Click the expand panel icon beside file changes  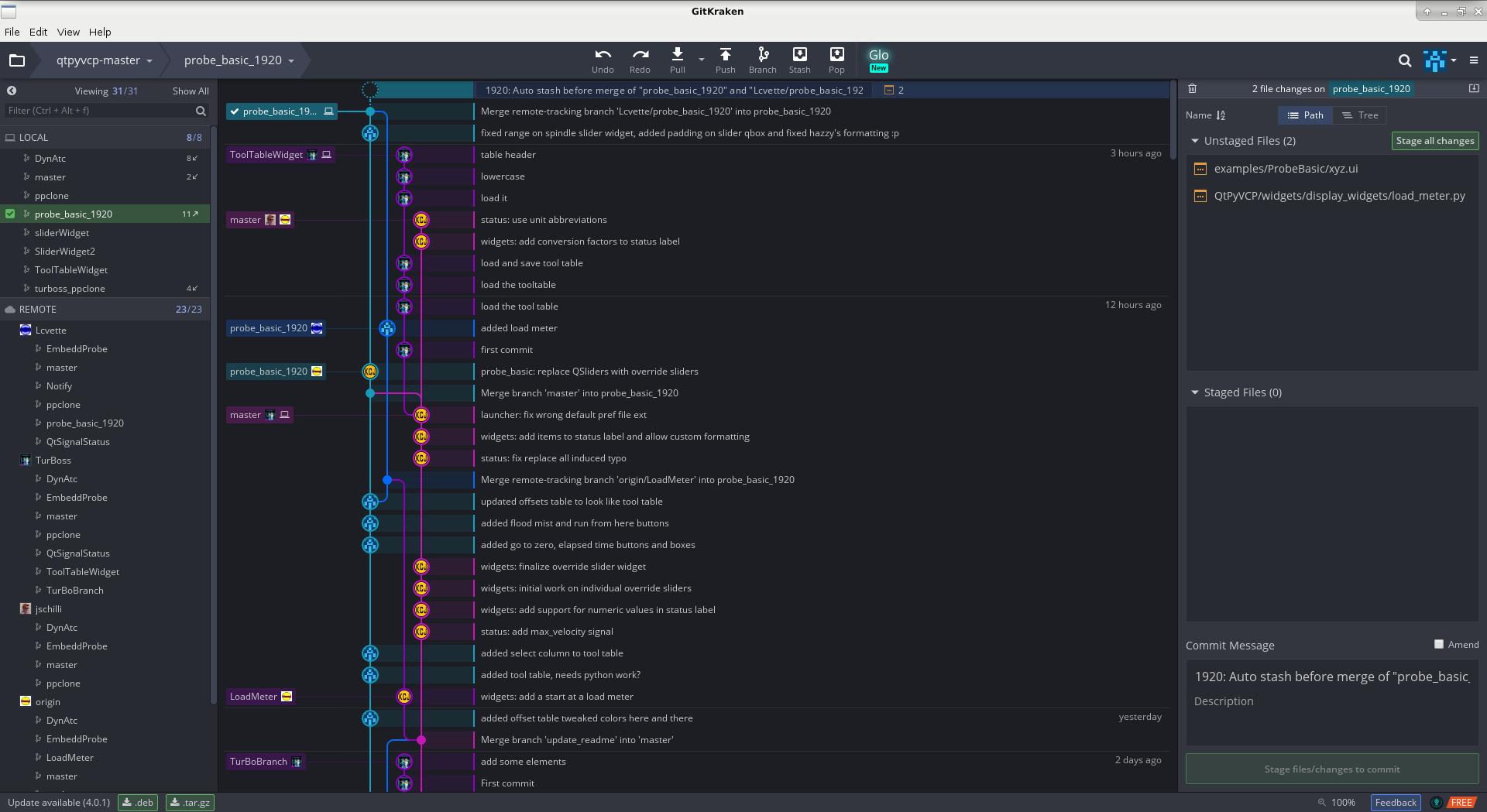pos(1474,89)
